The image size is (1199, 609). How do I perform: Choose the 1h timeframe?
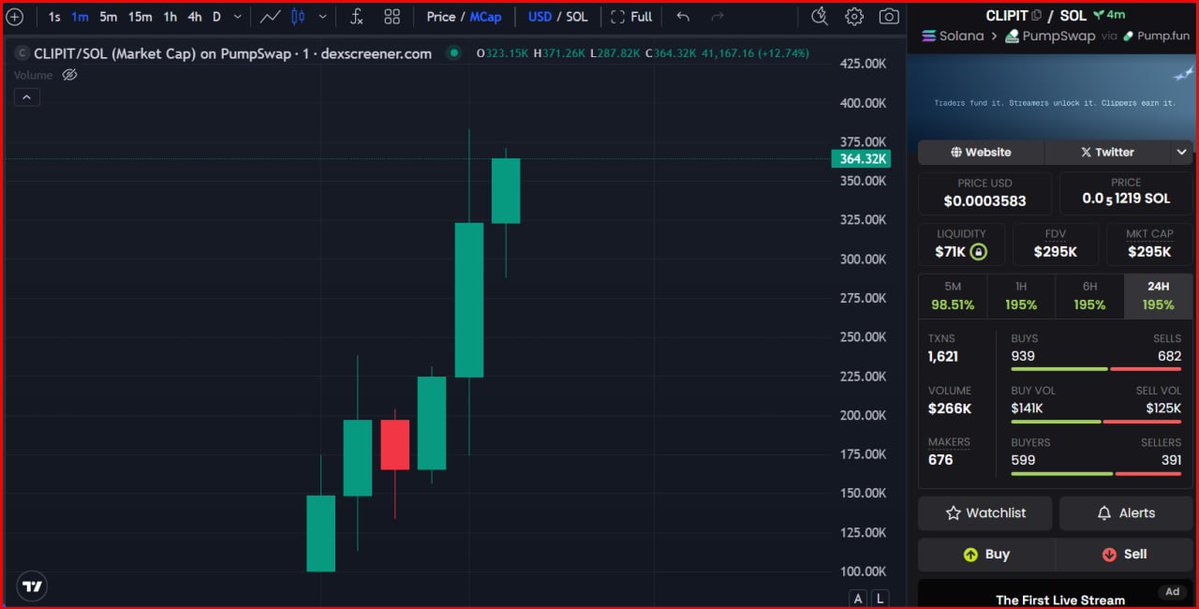tap(171, 17)
